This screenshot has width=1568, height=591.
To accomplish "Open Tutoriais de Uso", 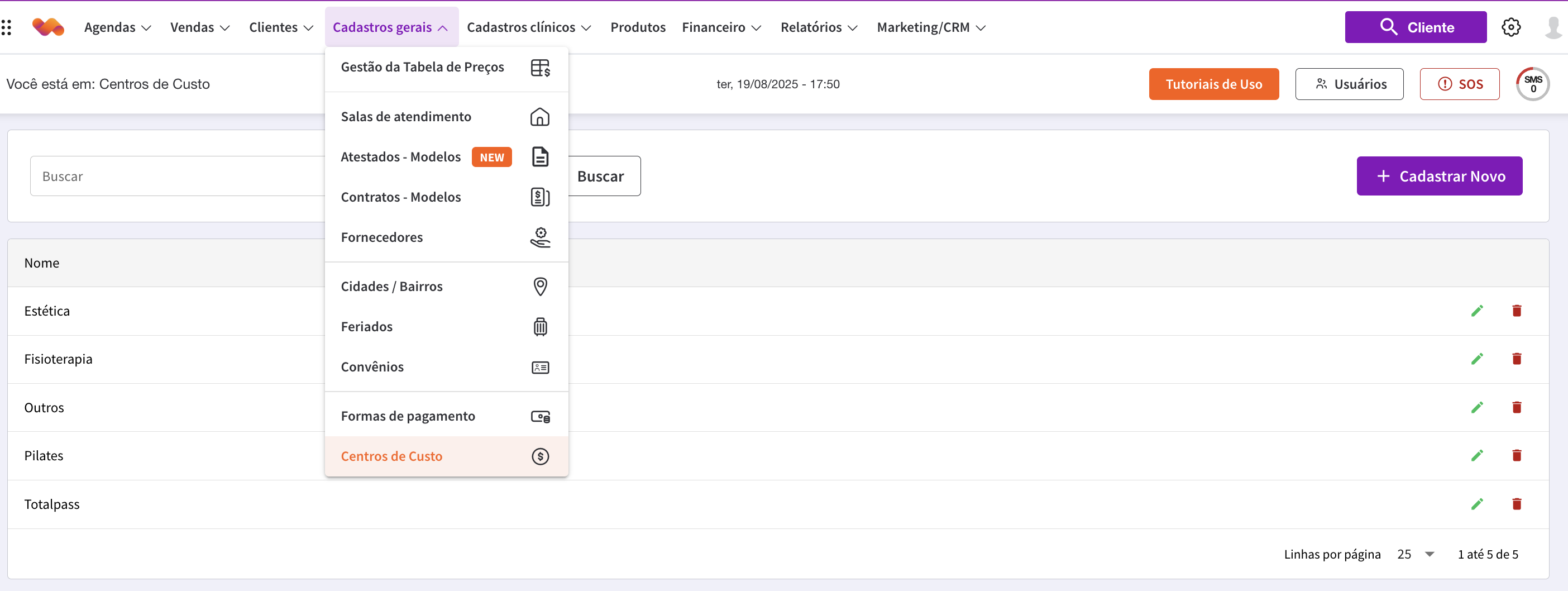I will pos(1213,84).
